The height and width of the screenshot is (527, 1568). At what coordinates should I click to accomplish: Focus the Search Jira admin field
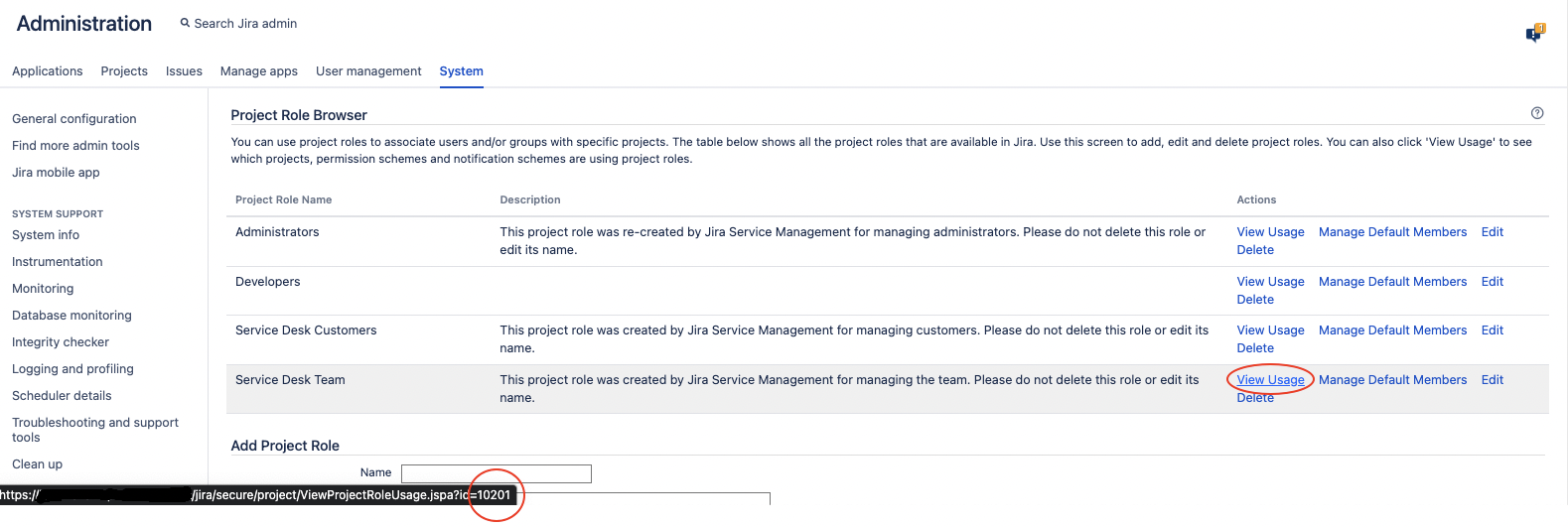tap(245, 24)
